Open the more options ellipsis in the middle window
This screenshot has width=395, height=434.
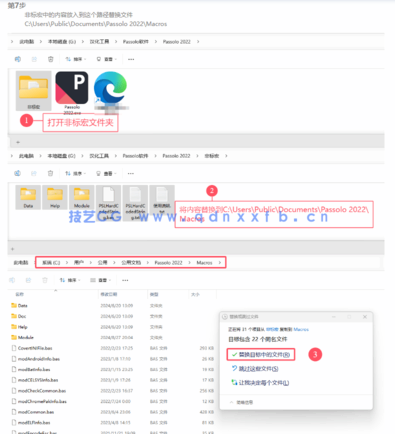(131, 173)
